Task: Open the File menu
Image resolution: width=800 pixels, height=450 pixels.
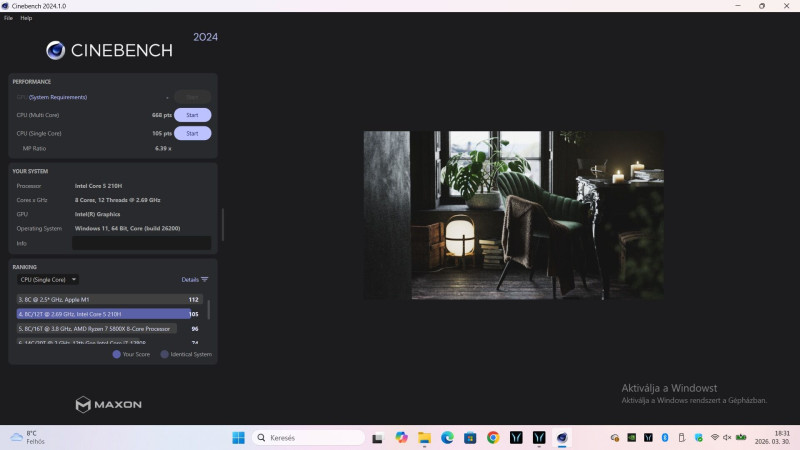Action: [8, 18]
